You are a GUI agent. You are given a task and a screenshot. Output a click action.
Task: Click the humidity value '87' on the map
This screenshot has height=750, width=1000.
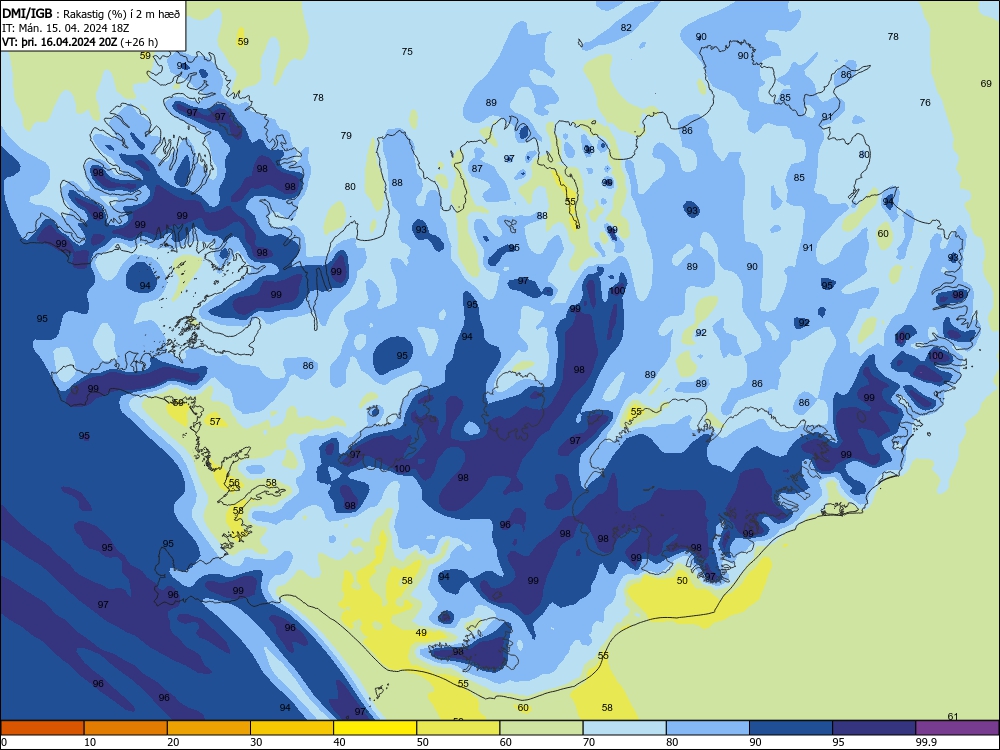coord(477,168)
